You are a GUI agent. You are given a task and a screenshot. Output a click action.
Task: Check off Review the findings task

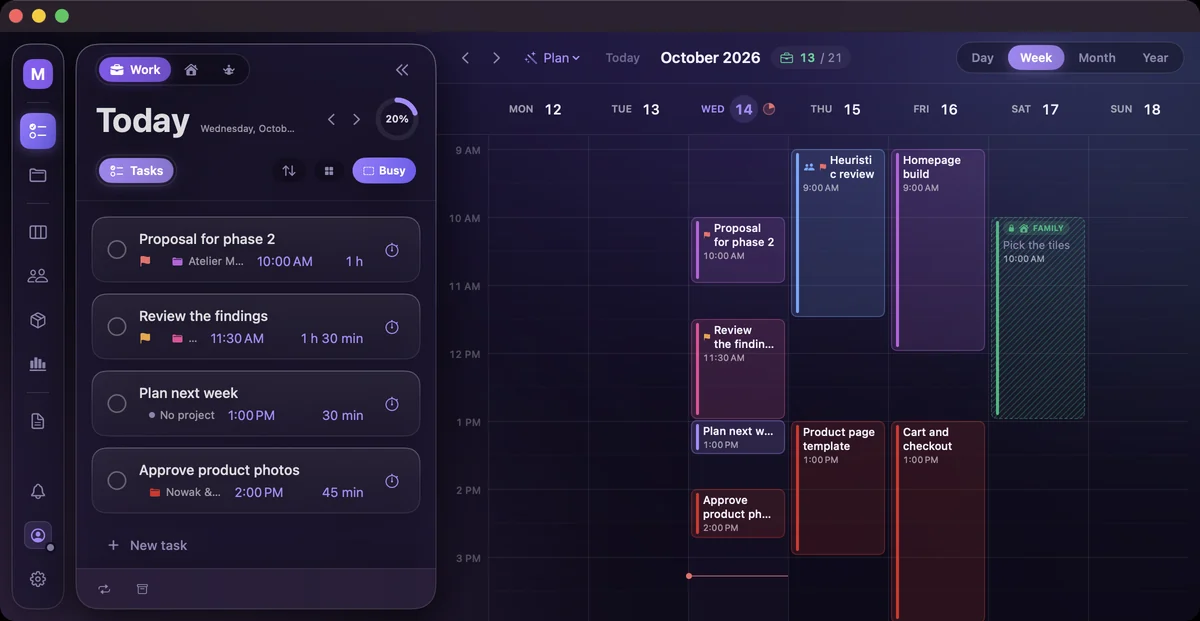coord(117,326)
